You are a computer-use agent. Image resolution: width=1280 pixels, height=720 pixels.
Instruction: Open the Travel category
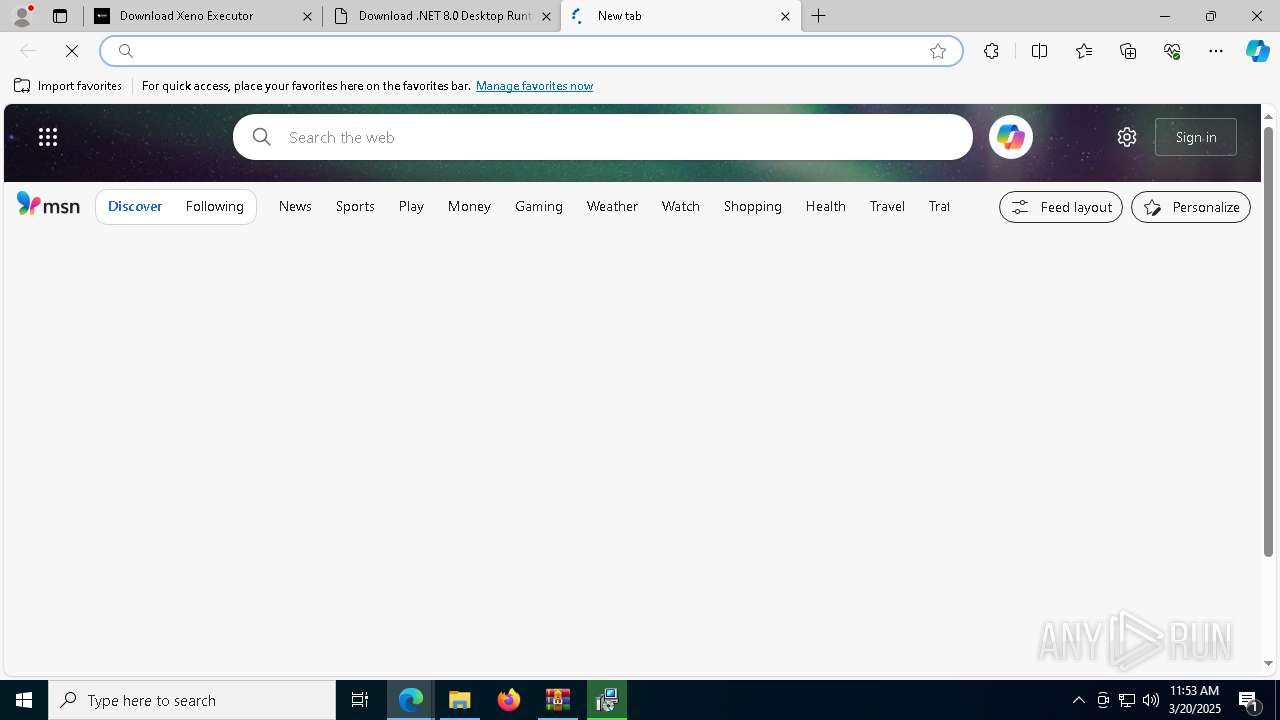pyautogui.click(x=887, y=206)
